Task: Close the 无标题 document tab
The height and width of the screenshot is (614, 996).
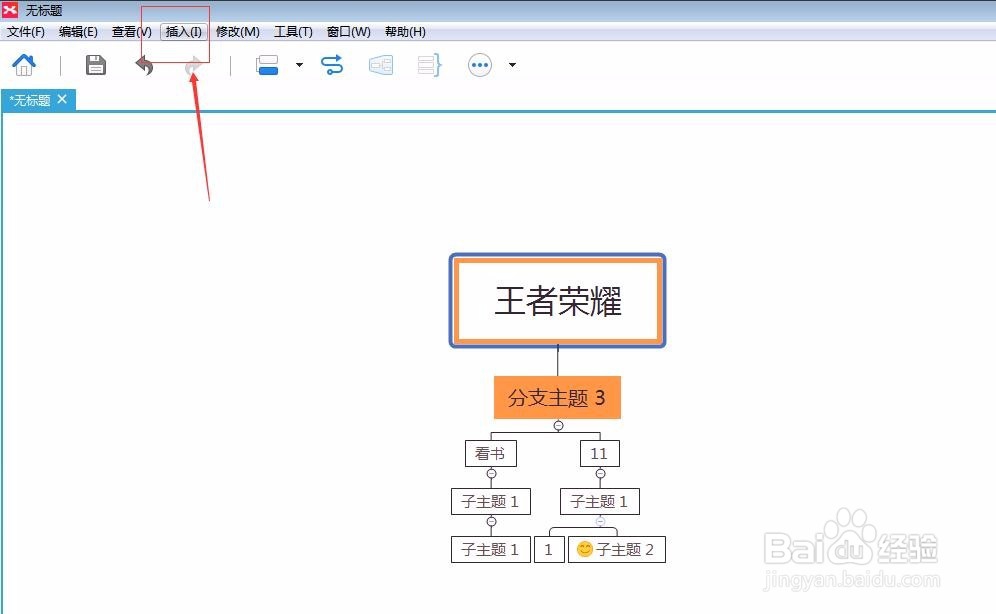Action: click(62, 99)
